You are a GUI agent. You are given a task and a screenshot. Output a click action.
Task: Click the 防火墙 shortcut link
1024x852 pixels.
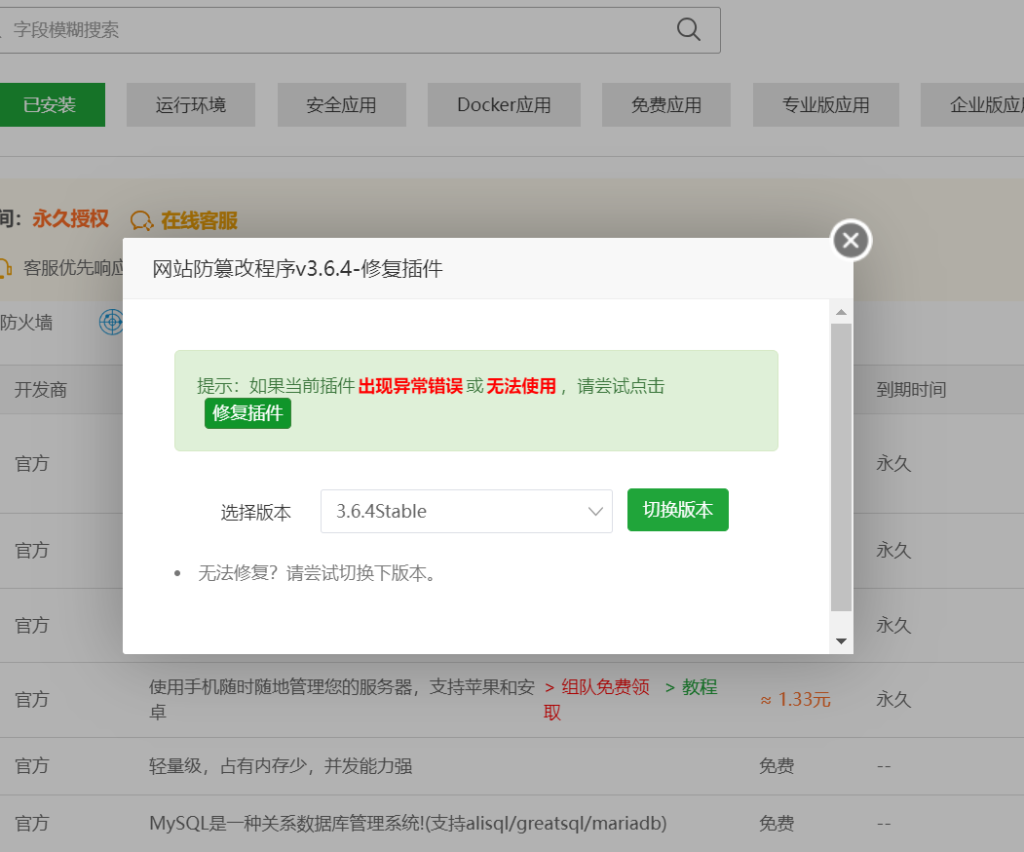tap(26, 322)
